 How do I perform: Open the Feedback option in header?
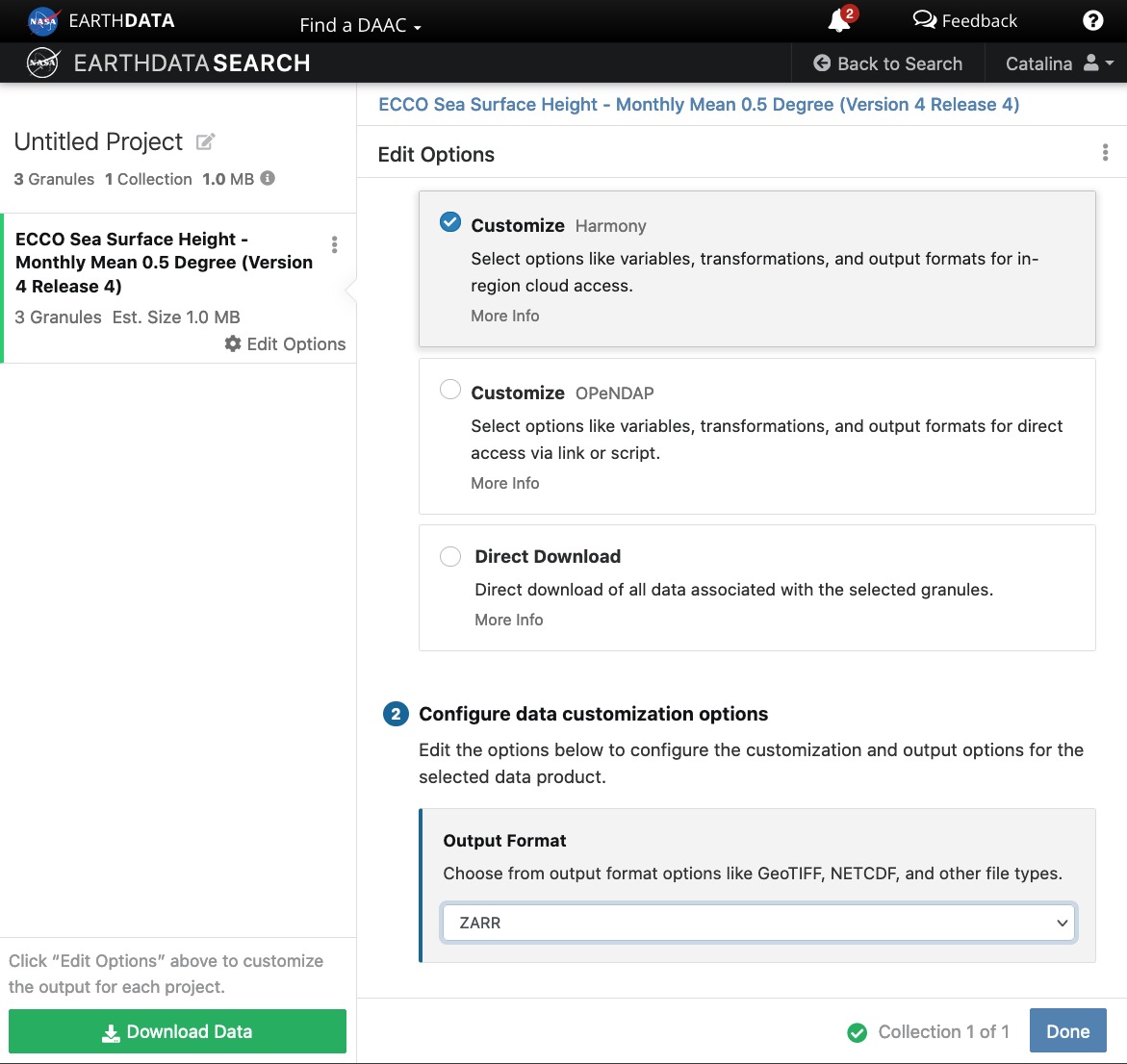point(964,21)
